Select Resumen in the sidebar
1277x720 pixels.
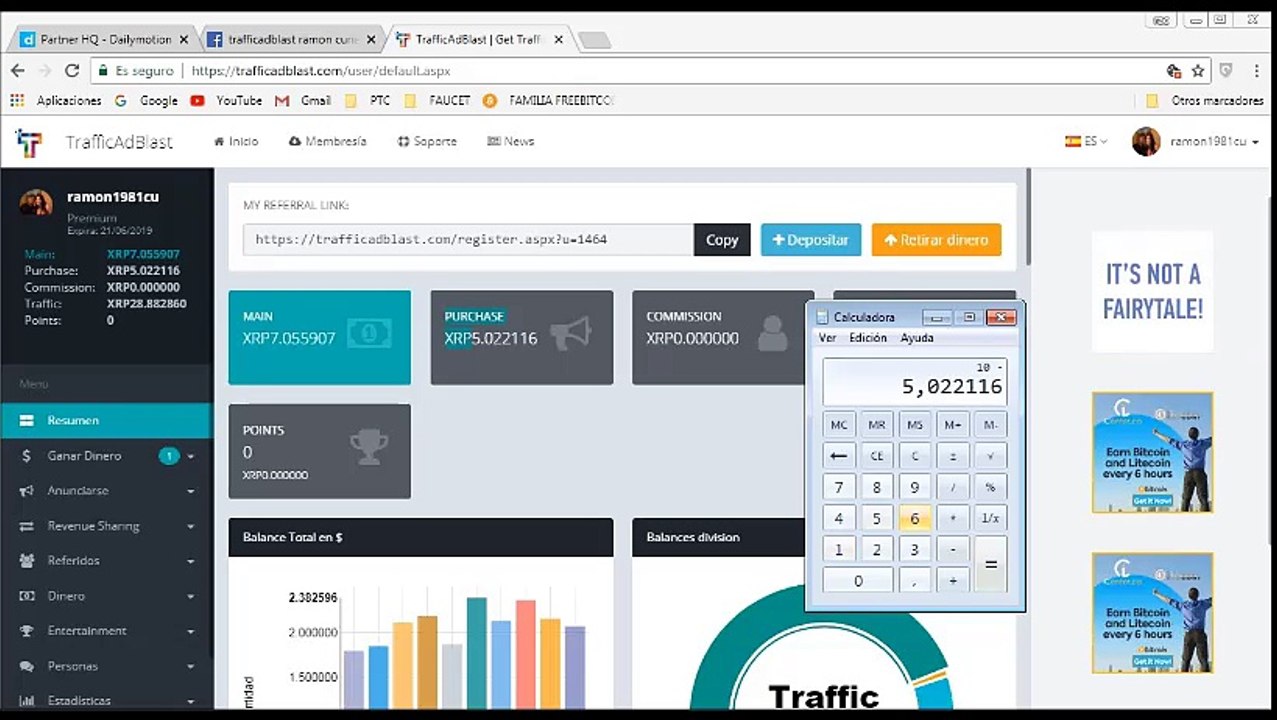107,421
